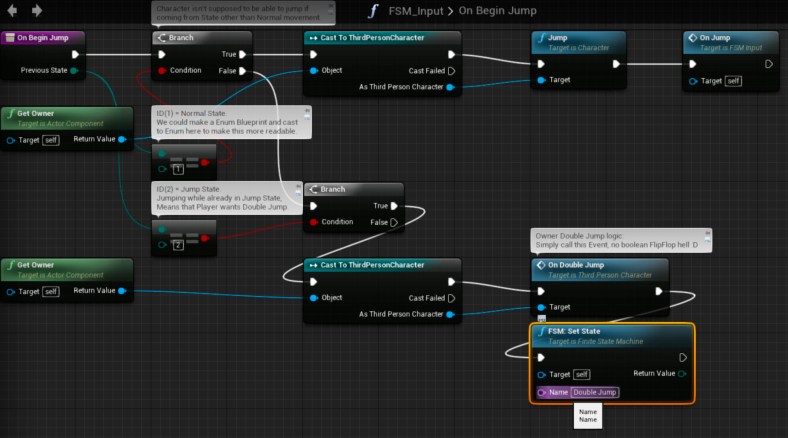Click the Return Value pin on FSM: Set State

[x=682, y=374]
